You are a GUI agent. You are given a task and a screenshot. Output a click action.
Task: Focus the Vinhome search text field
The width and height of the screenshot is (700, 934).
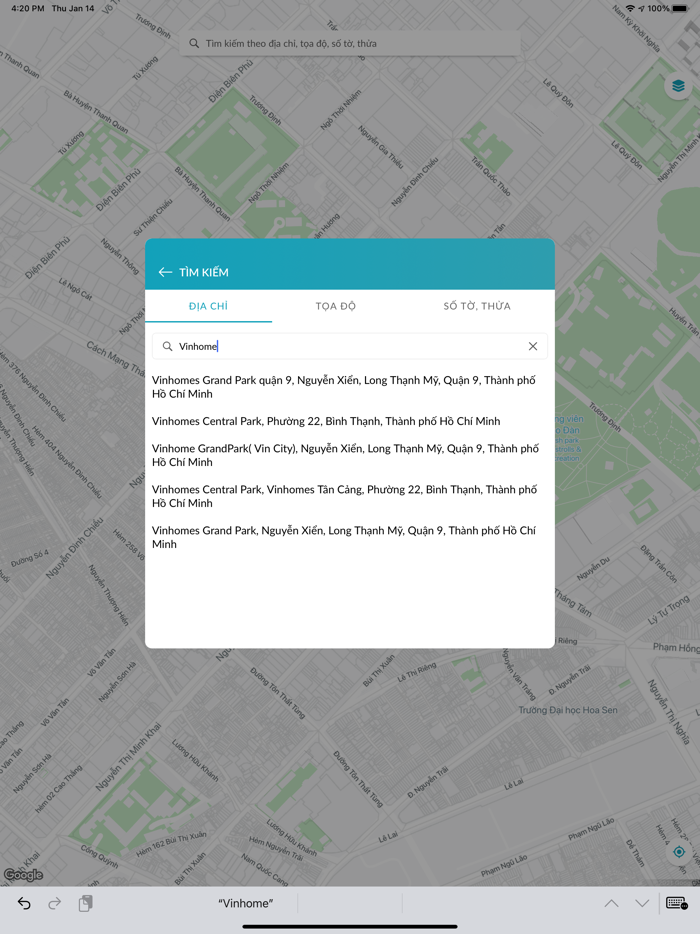pyautogui.click(x=350, y=346)
